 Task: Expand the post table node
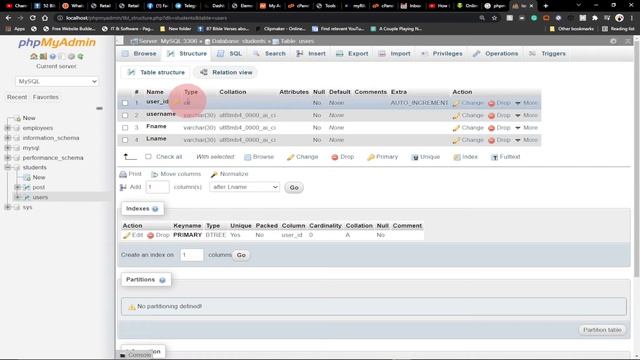tap(18, 187)
